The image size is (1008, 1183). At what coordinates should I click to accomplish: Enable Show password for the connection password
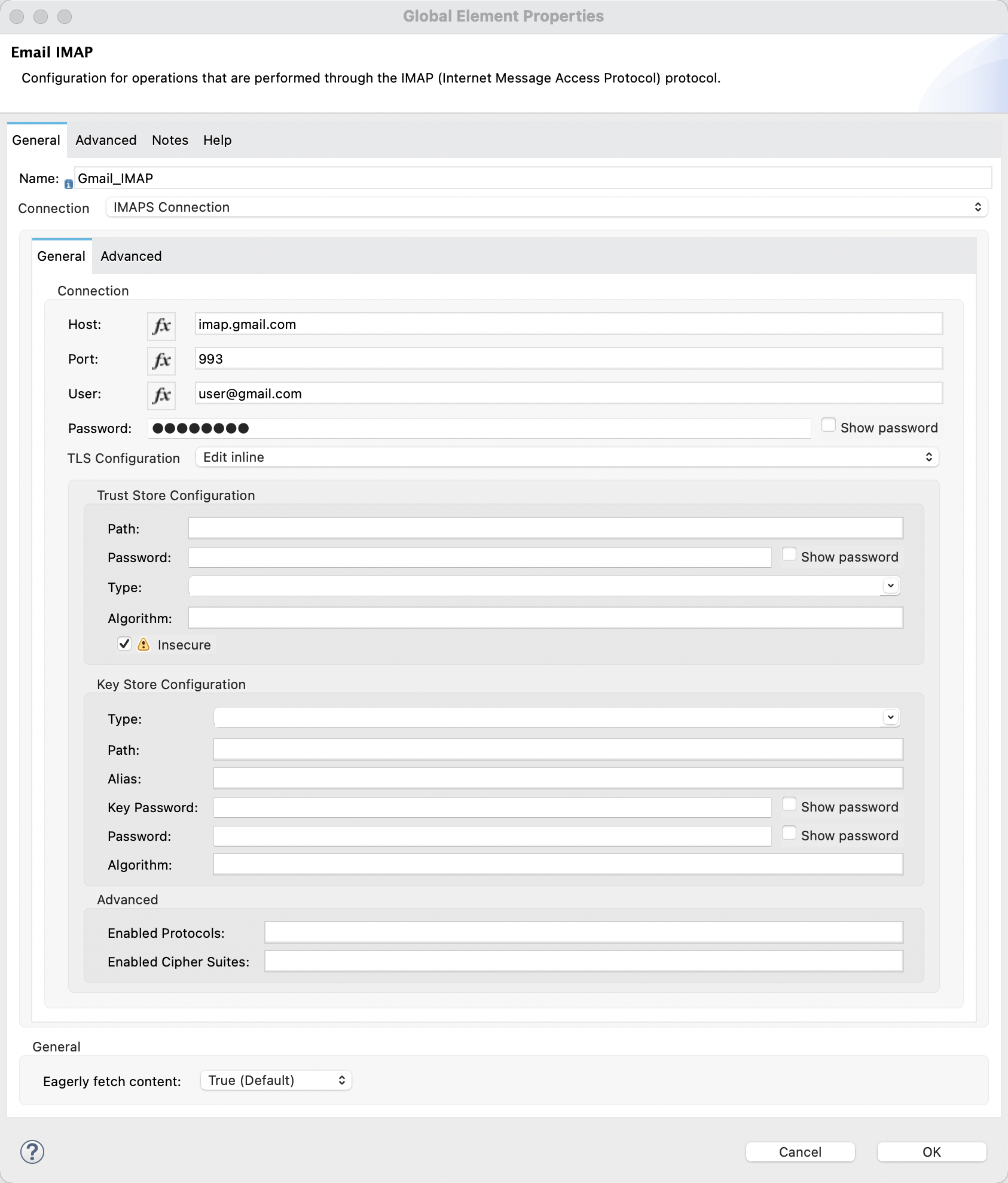pos(828,425)
